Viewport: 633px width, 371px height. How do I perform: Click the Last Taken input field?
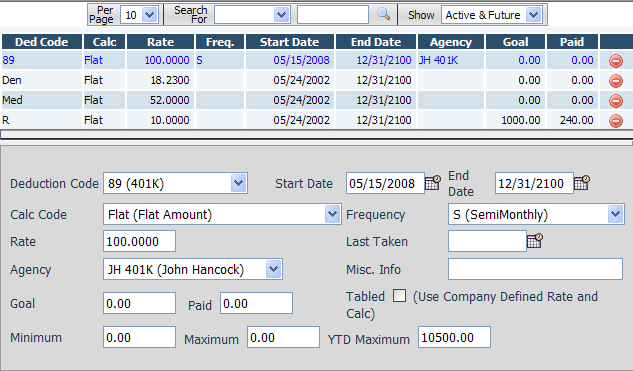[487, 241]
